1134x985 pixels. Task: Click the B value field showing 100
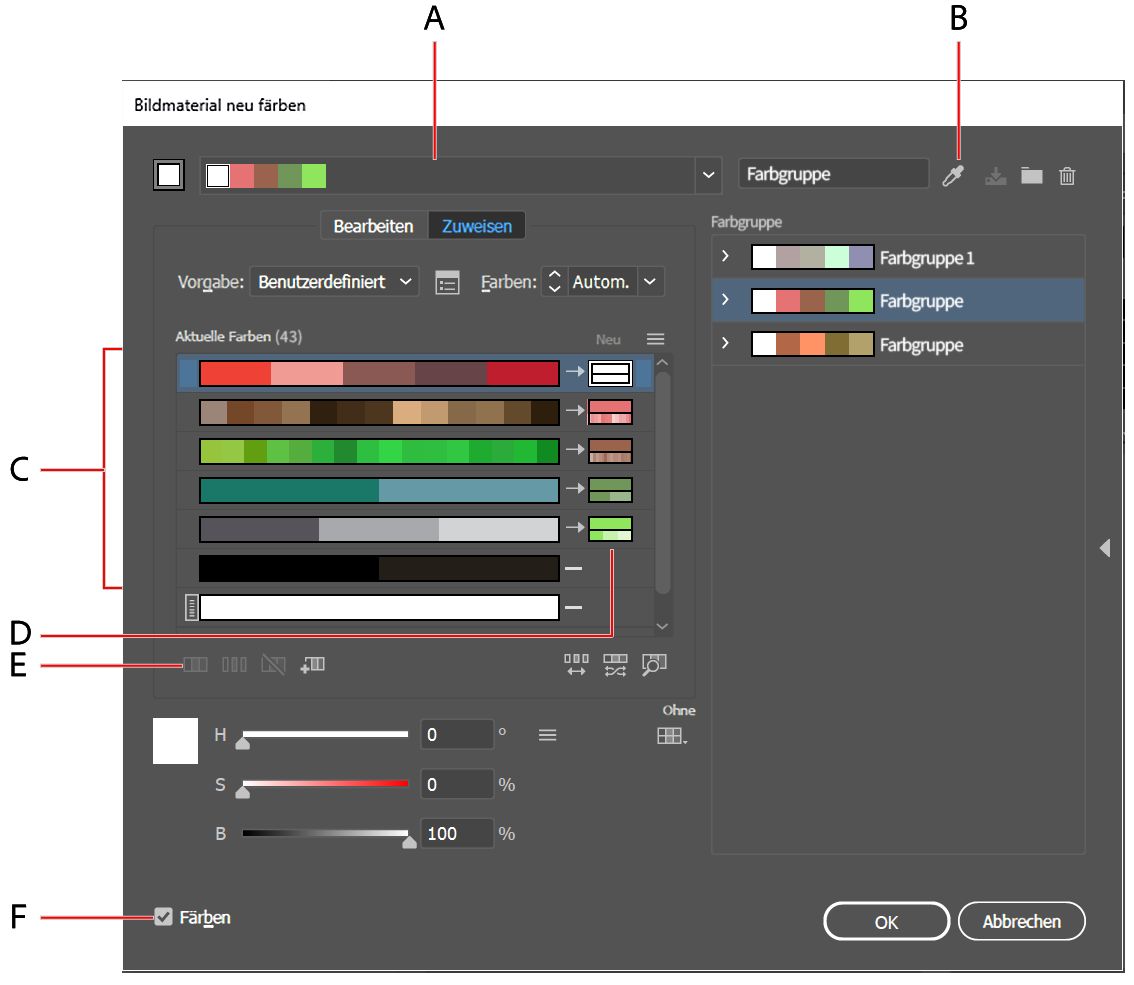[x=457, y=833]
